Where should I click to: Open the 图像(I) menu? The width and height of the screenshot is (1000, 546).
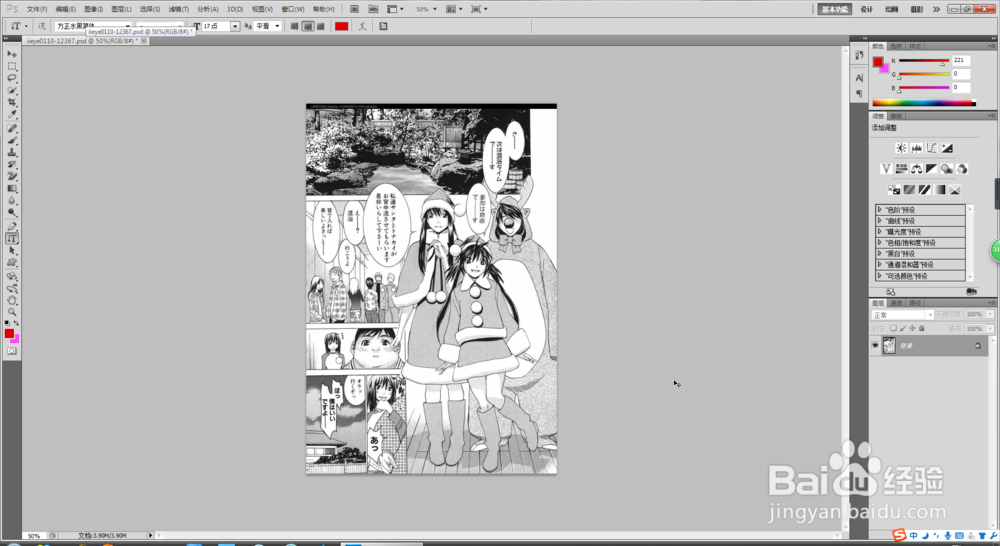pos(93,10)
